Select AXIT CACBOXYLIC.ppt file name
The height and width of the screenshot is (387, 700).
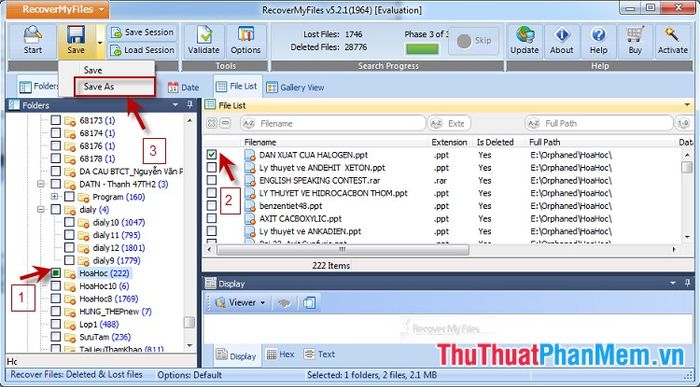click(300, 219)
